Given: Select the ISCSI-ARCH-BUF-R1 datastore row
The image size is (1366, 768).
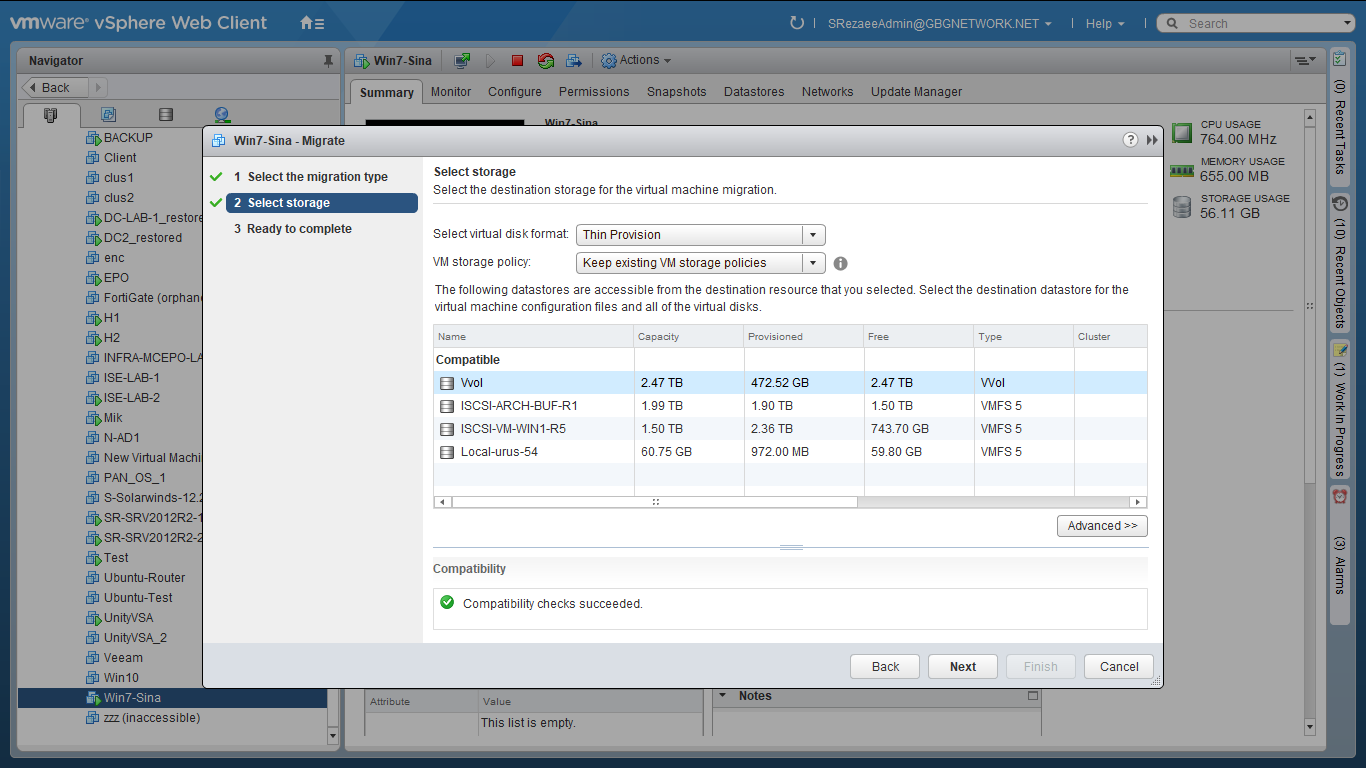Looking at the screenshot, I should click(790, 406).
